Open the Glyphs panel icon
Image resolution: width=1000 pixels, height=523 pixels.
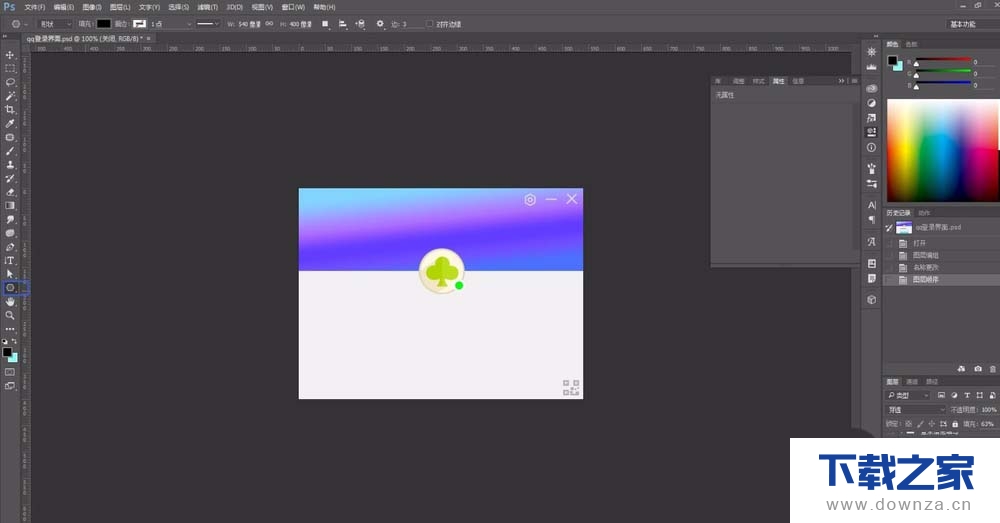(x=872, y=242)
